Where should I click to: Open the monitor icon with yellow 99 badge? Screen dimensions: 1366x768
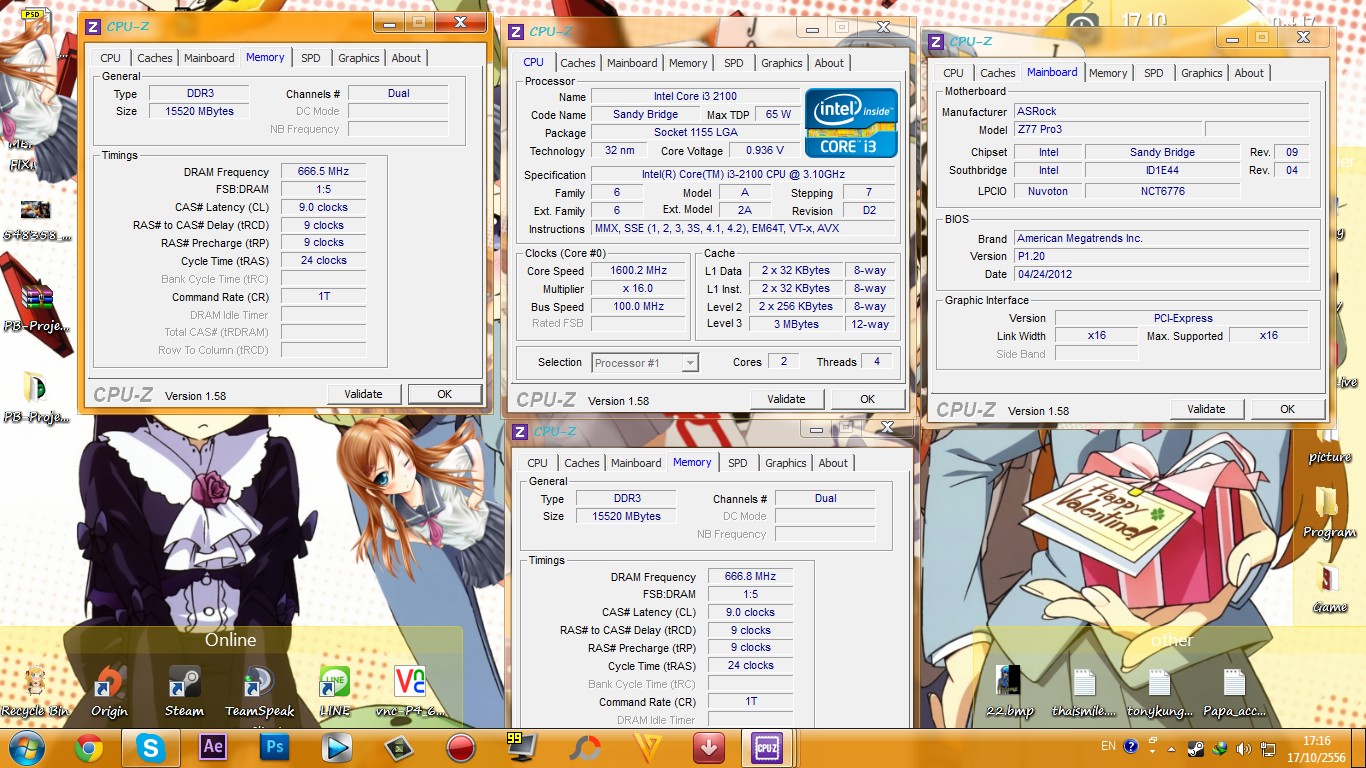[x=521, y=747]
